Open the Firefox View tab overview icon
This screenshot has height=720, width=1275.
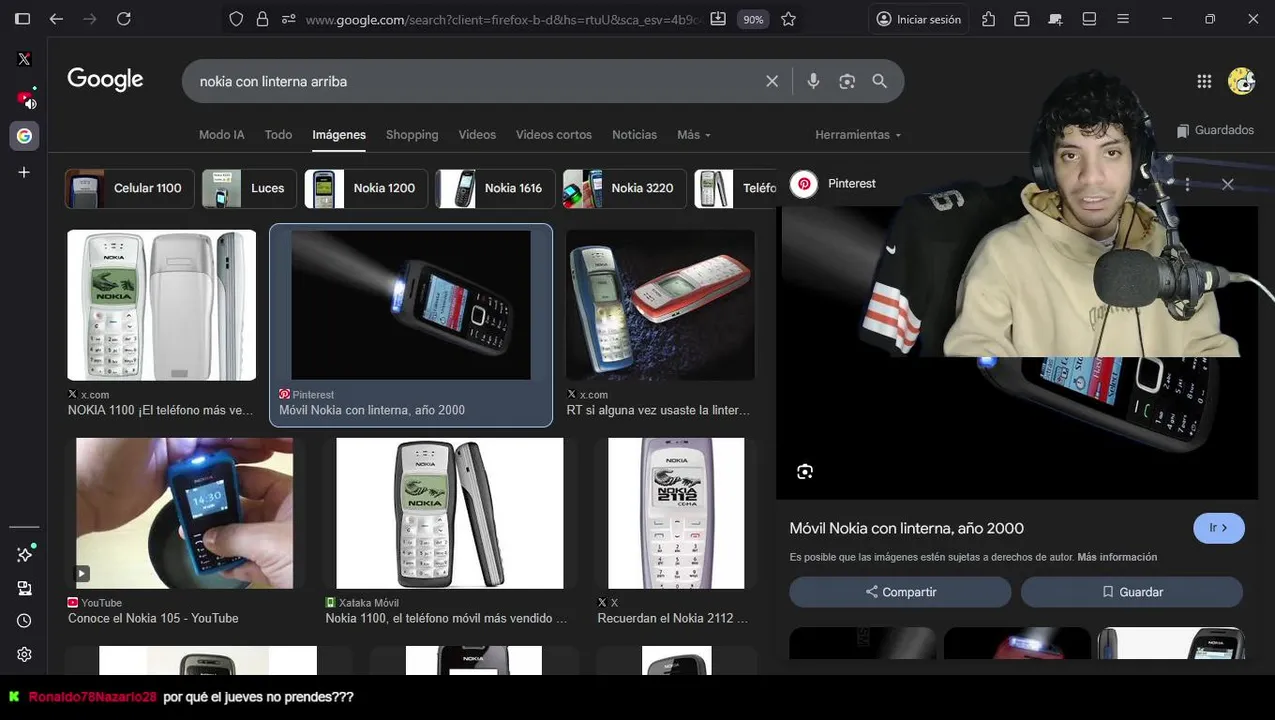1022,19
